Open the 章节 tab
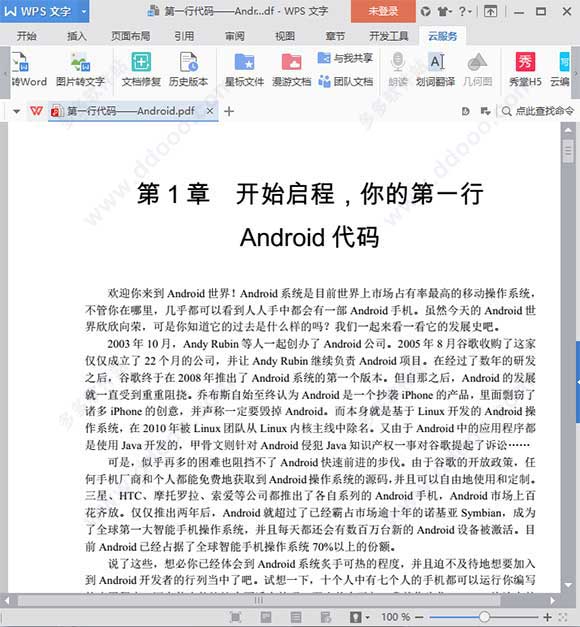Viewport: 580px width, 627px height. point(335,36)
